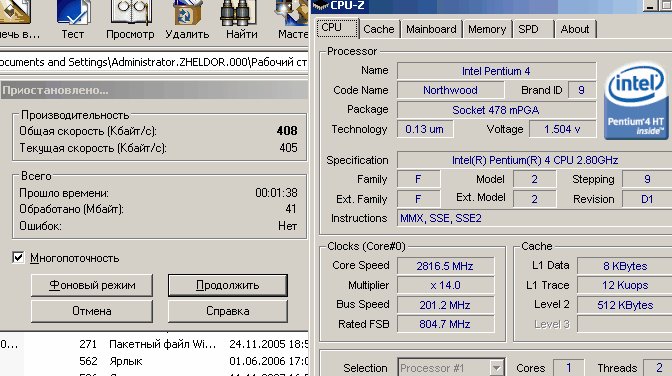Click the Обработано value 41
Viewport: 672px width, 376px height.
[x=291, y=209]
